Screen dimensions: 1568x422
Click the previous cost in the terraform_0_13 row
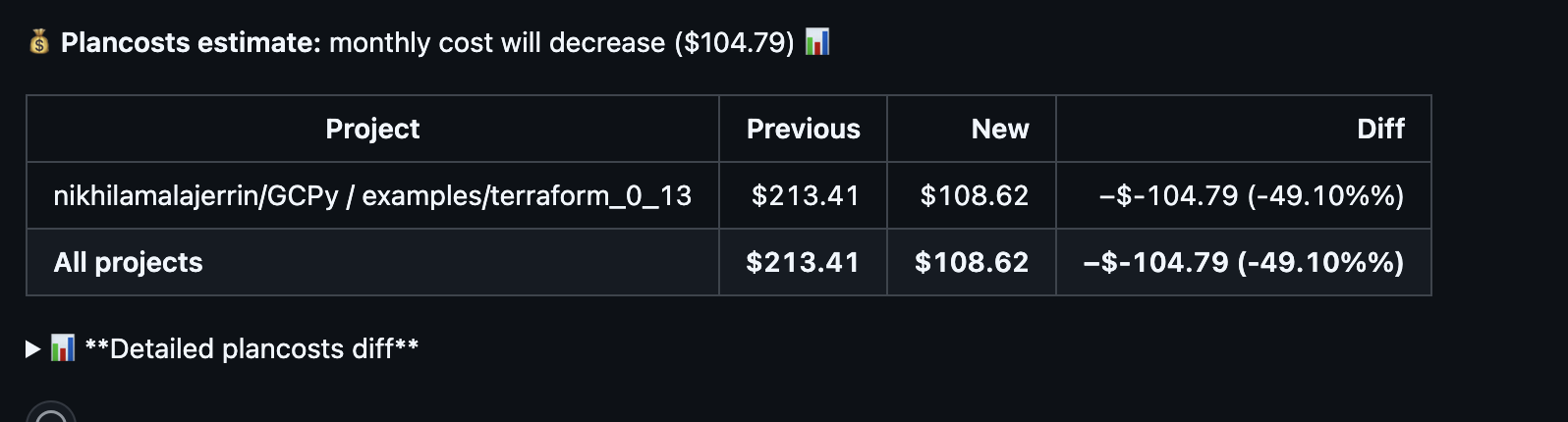[805, 195]
